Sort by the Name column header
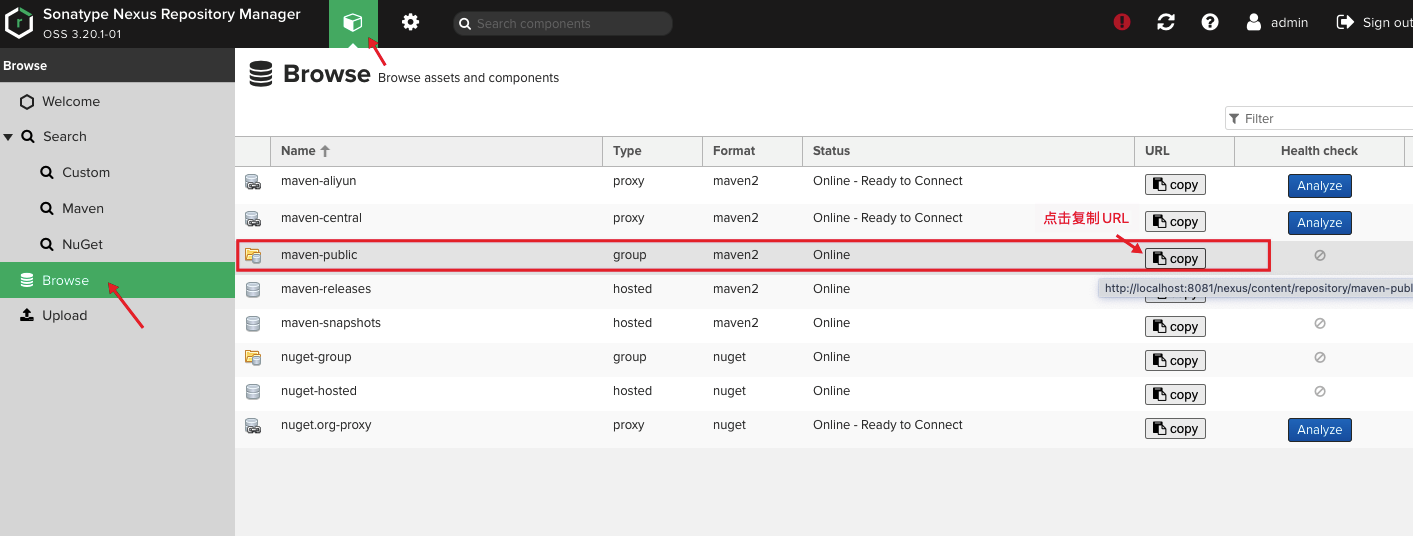 (x=436, y=151)
